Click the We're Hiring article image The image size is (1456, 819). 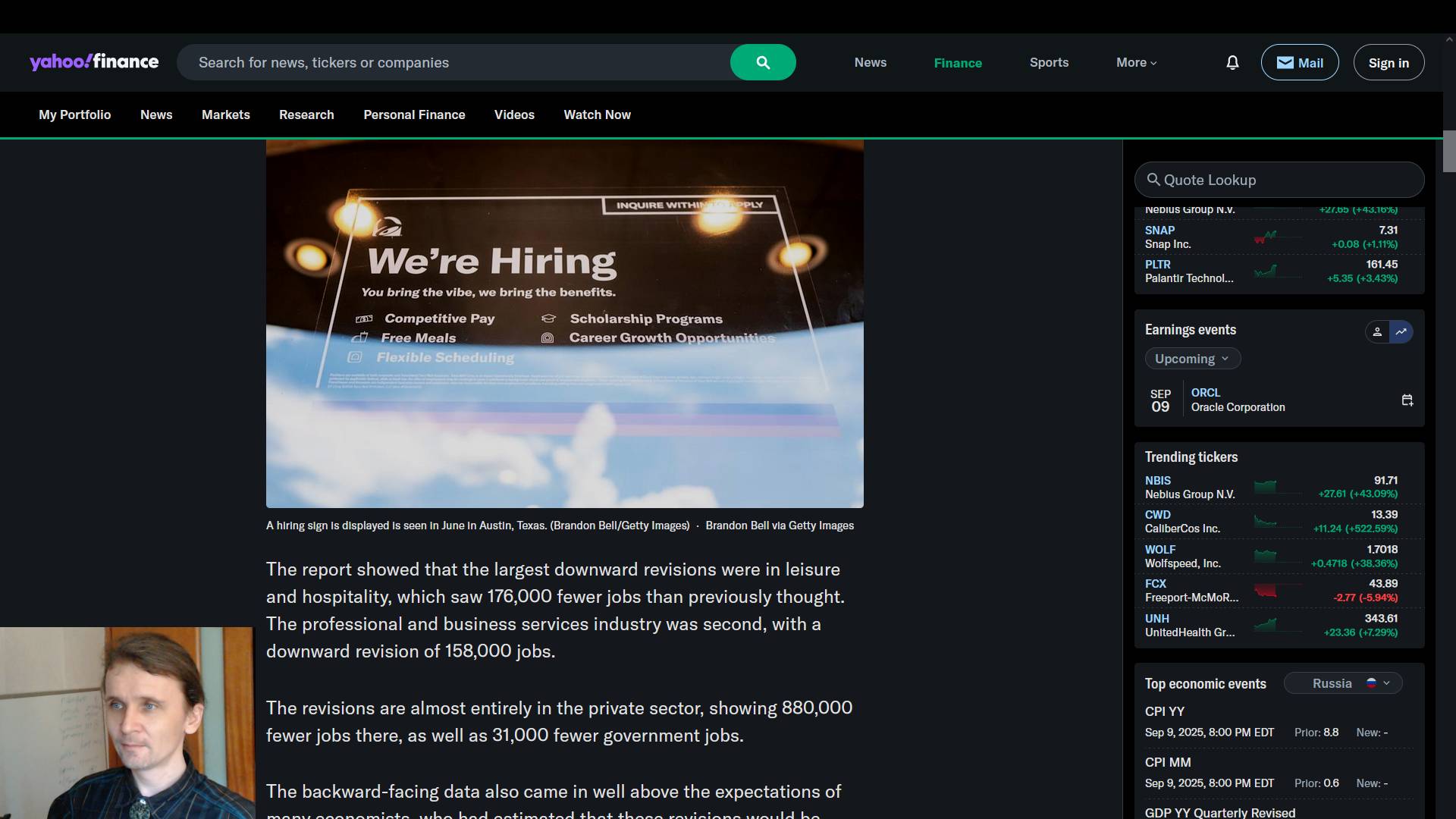(x=564, y=324)
